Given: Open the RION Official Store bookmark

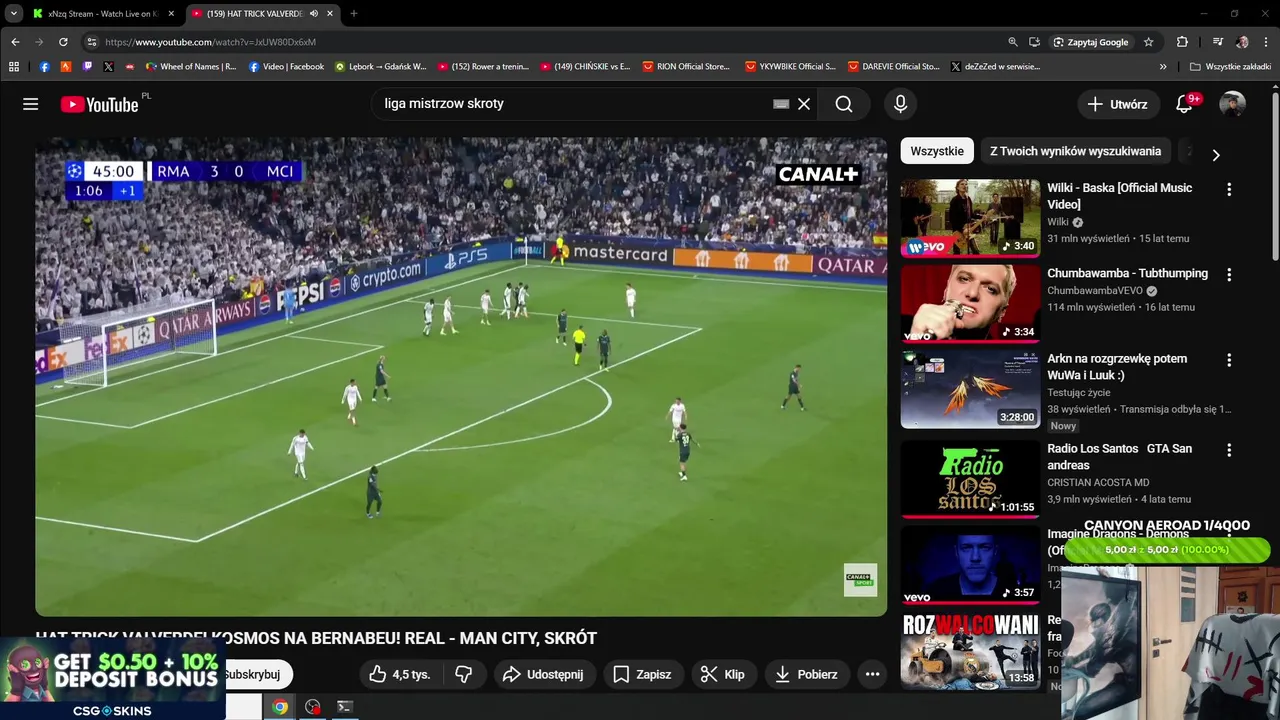Looking at the screenshot, I should (x=686, y=67).
